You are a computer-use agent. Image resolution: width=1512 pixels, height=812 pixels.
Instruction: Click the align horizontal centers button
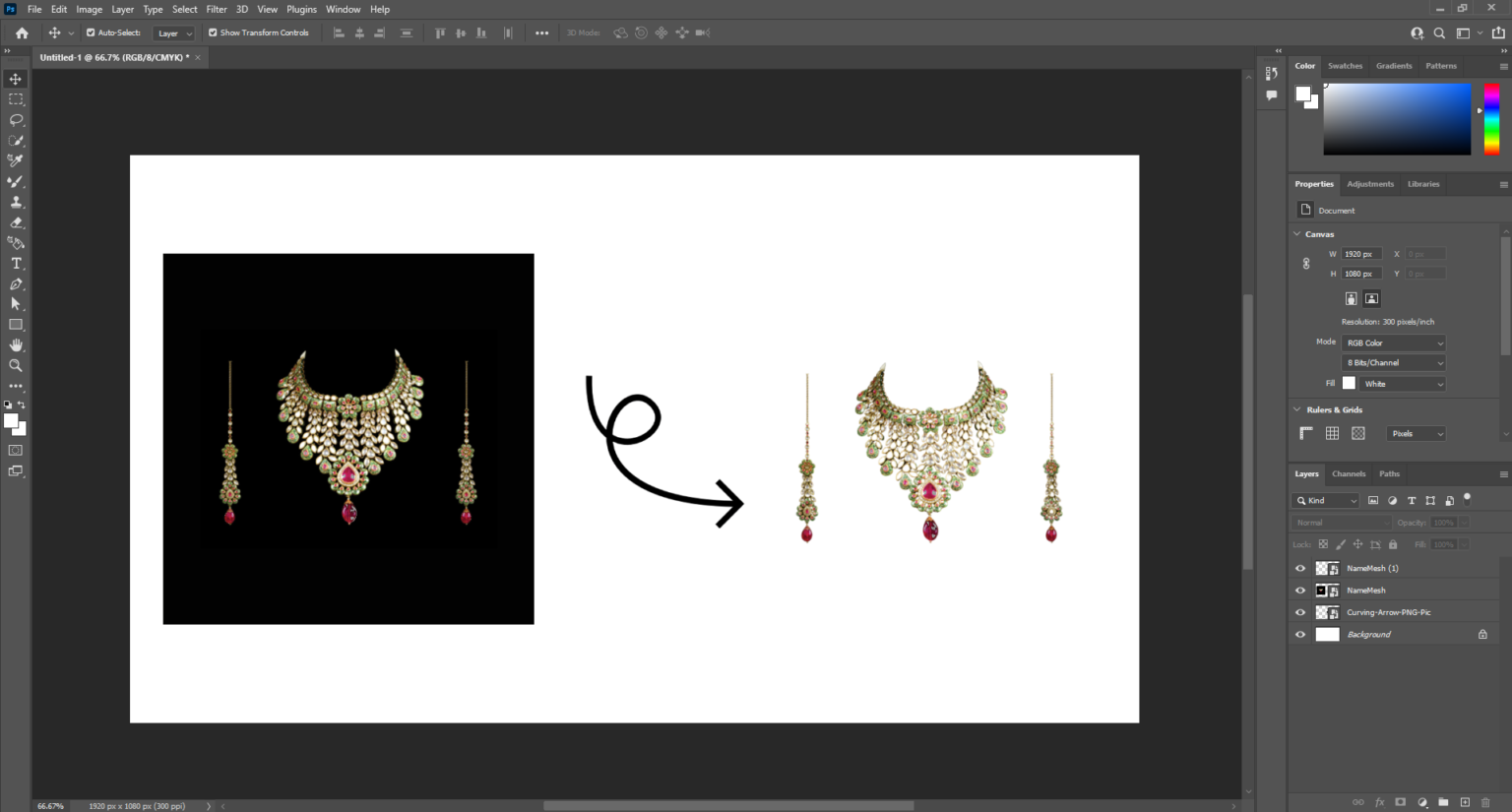[x=359, y=32]
